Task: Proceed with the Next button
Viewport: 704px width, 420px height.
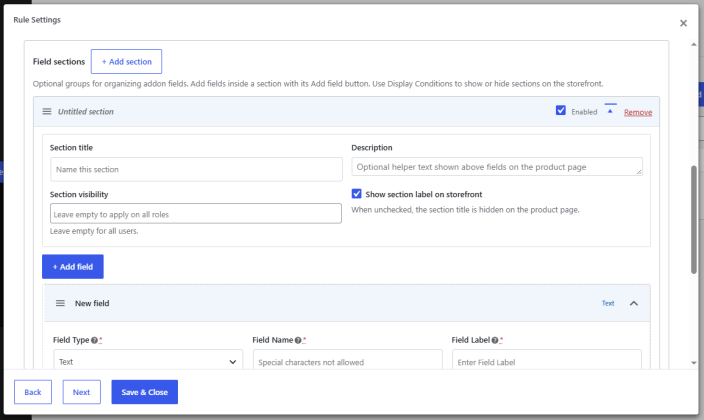Action: pyautogui.click(x=81, y=392)
